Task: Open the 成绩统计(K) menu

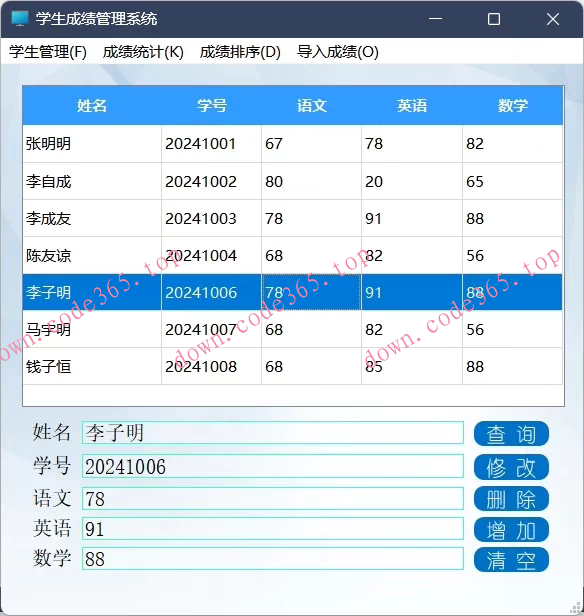Action: [143, 52]
